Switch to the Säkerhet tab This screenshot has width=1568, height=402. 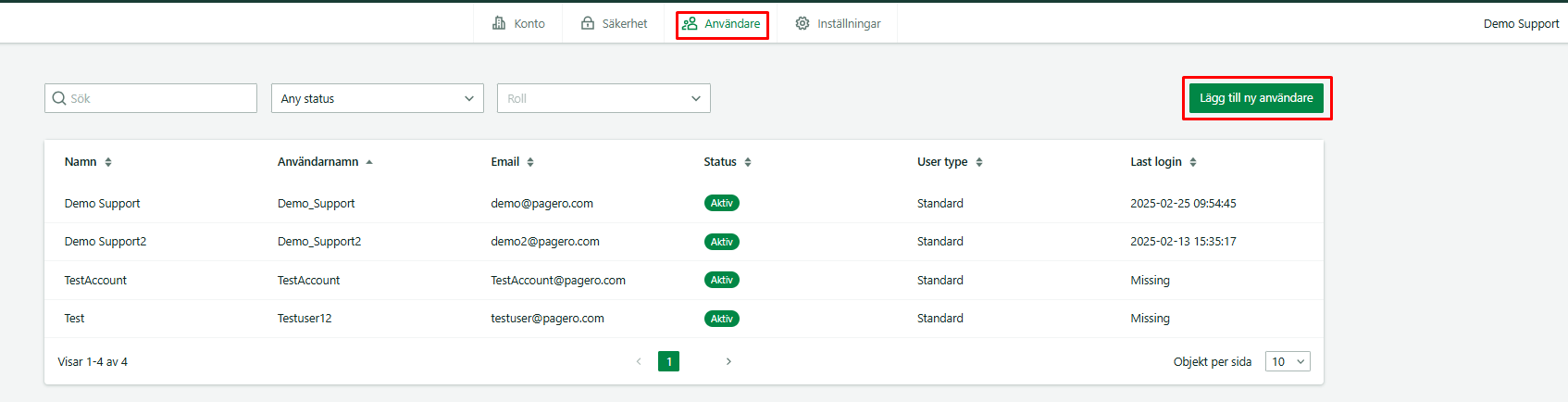click(614, 23)
